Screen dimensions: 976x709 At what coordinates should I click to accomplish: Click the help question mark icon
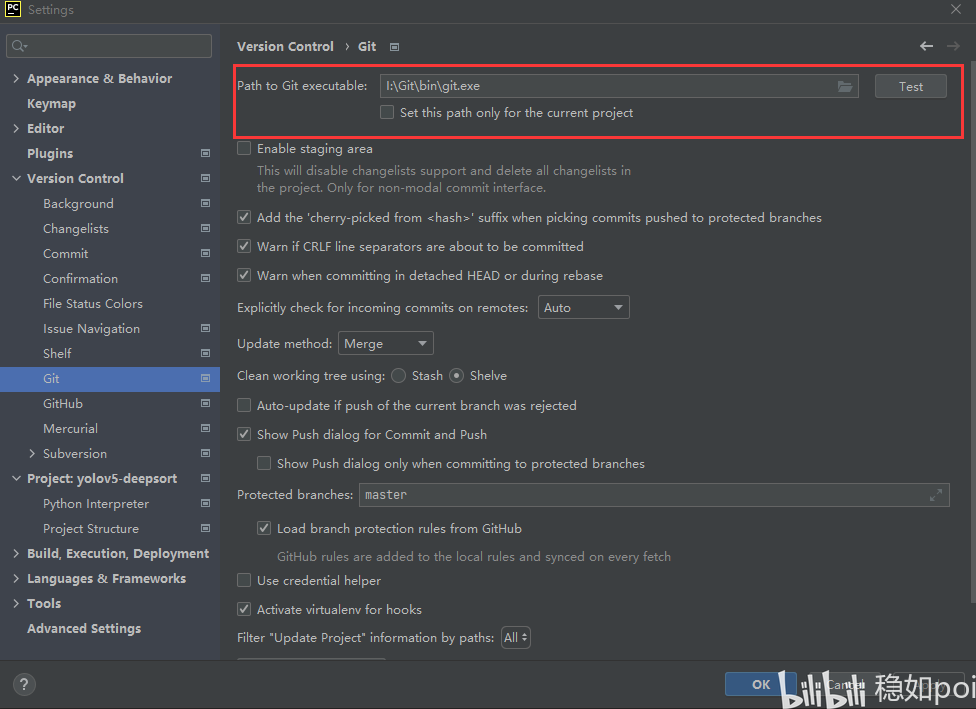(x=24, y=685)
